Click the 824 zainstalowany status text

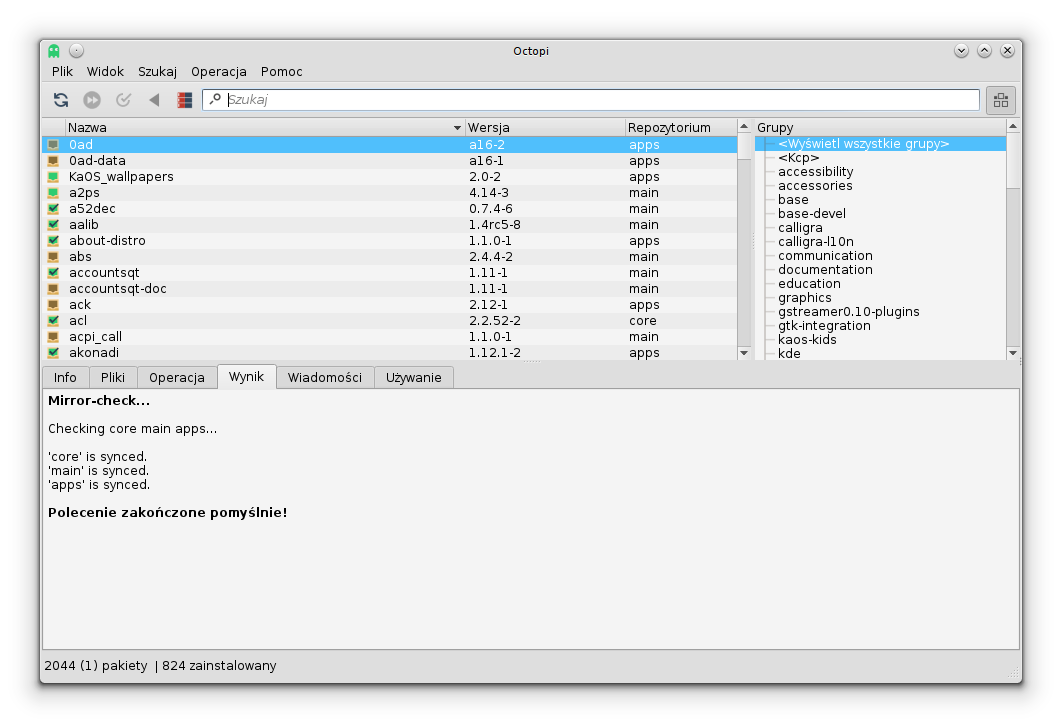coord(219,666)
